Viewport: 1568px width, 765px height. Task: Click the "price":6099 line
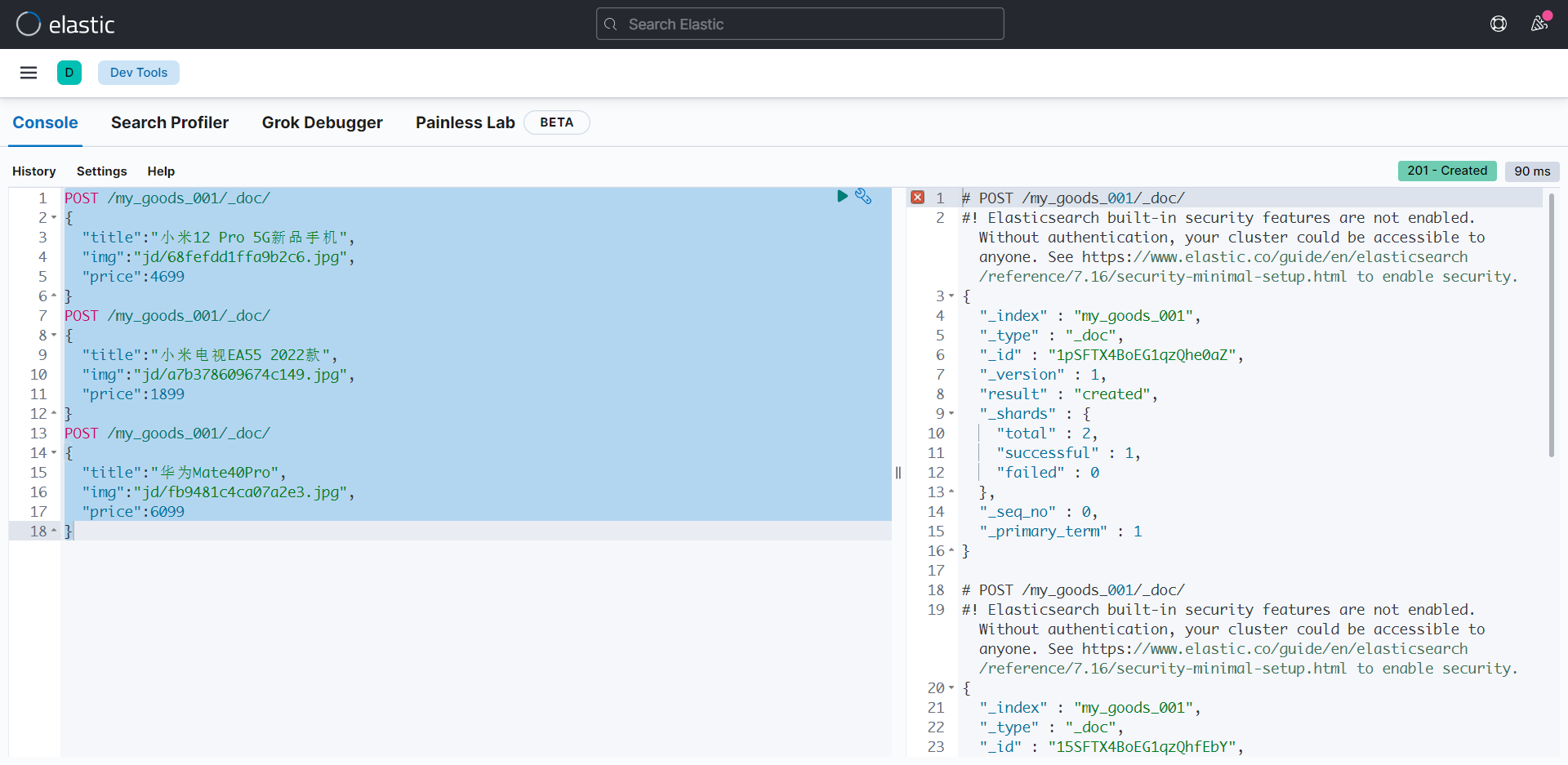[133, 512]
